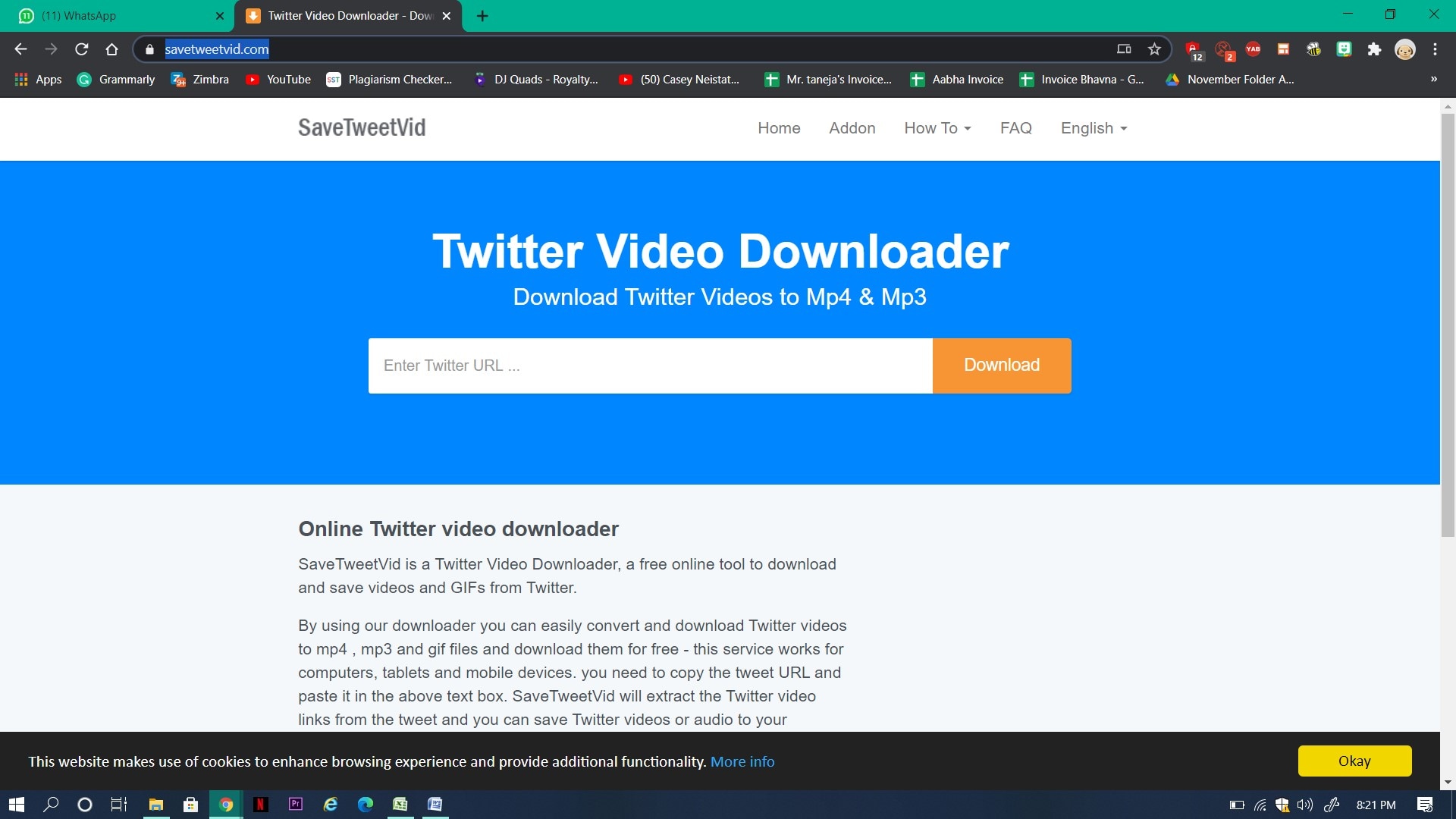Open Excel from taskbar
Screen dimensions: 1456x819
coord(400,805)
